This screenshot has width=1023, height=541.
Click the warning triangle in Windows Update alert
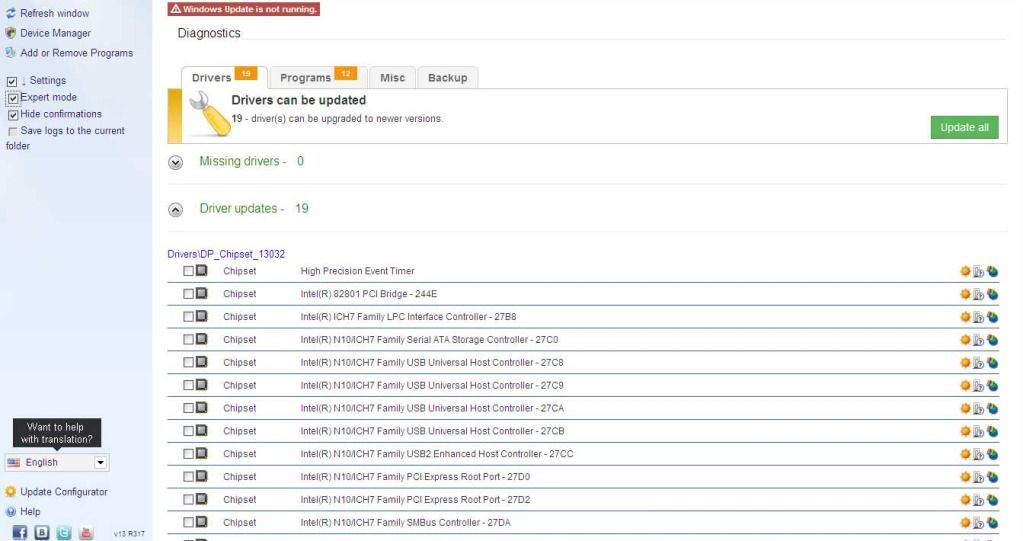[x=176, y=9]
